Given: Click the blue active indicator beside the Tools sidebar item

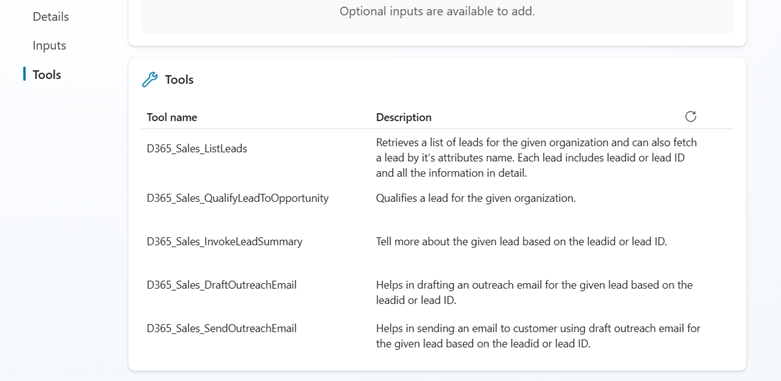Looking at the screenshot, I should tap(24, 74).
